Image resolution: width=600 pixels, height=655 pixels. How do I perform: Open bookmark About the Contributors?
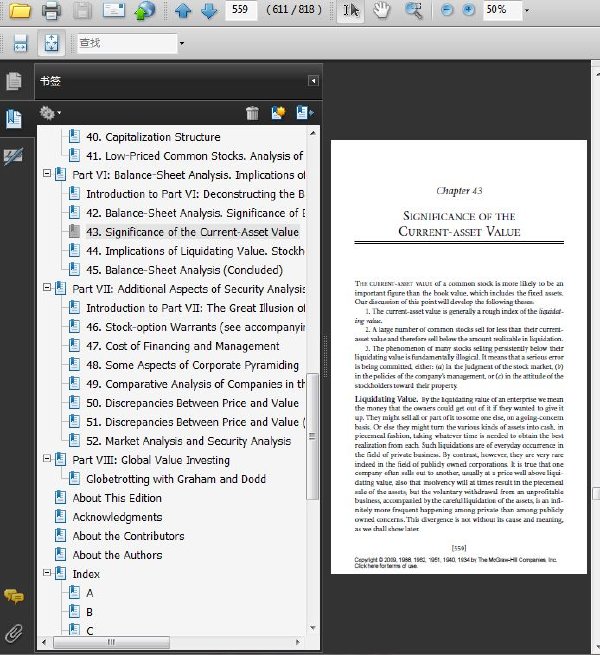pyautogui.click(x=128, y=536)
